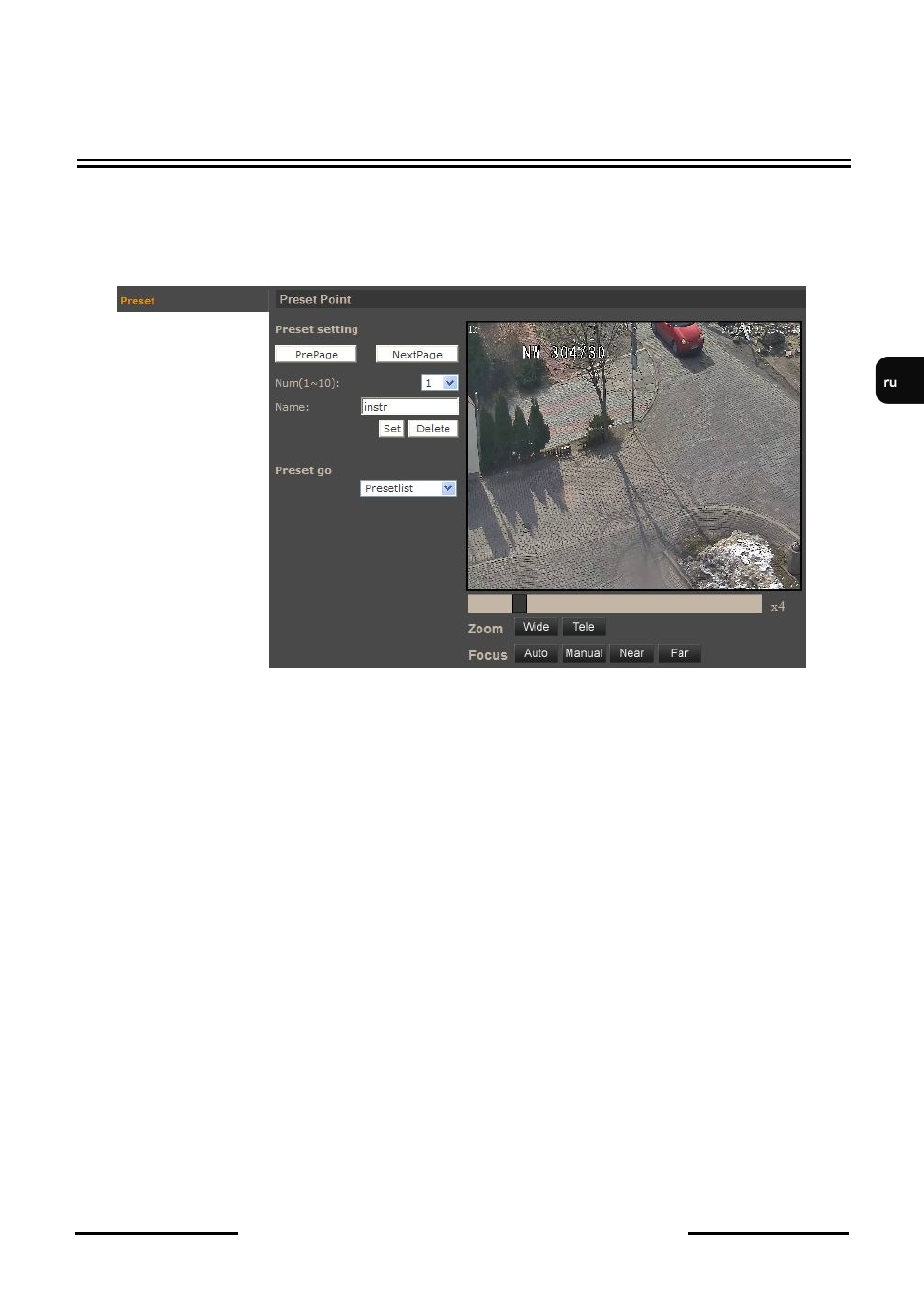Click the Near focus button
Viewport: 924px width, 1308px height.
point(631,653)
